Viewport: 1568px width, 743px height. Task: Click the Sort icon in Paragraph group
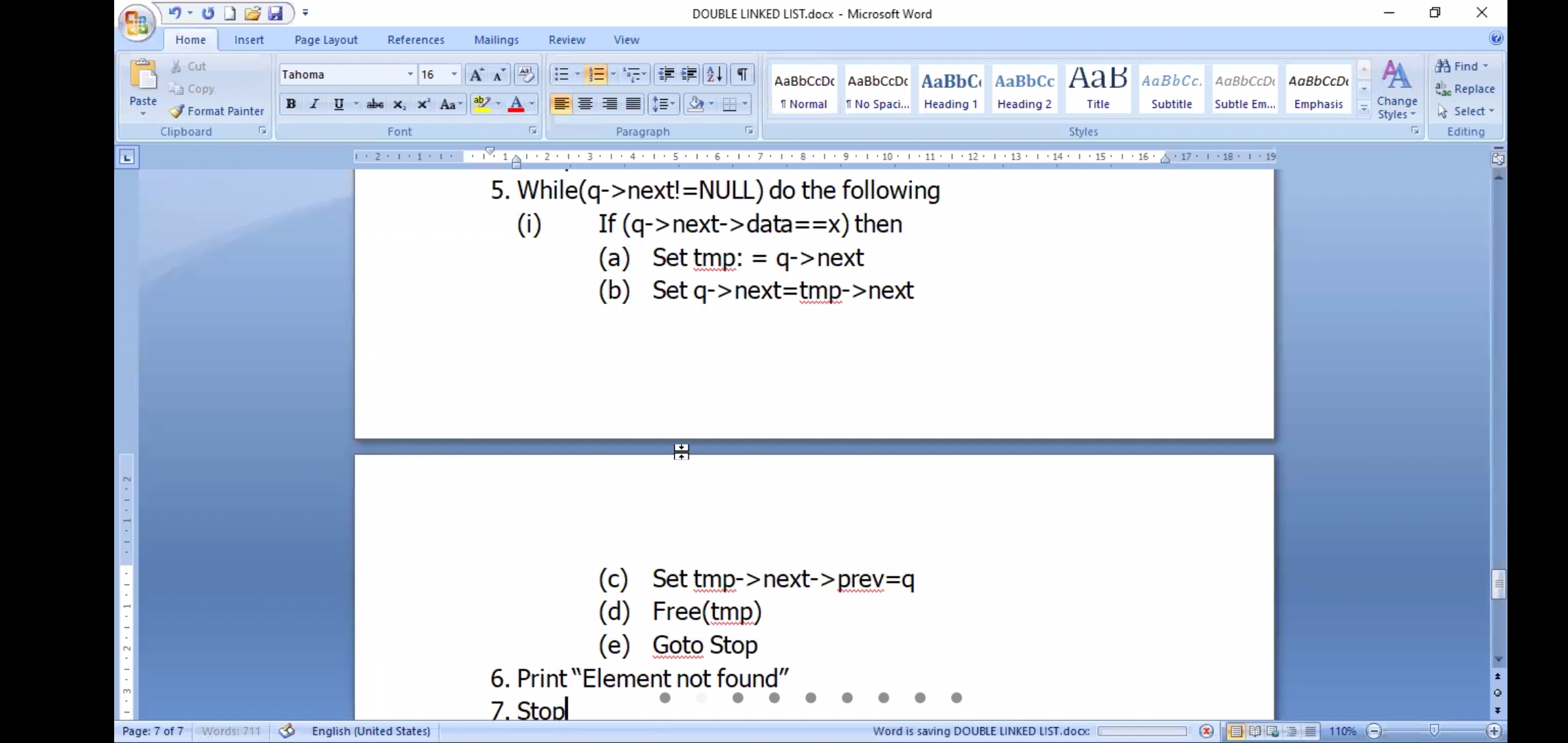[715, 74]
